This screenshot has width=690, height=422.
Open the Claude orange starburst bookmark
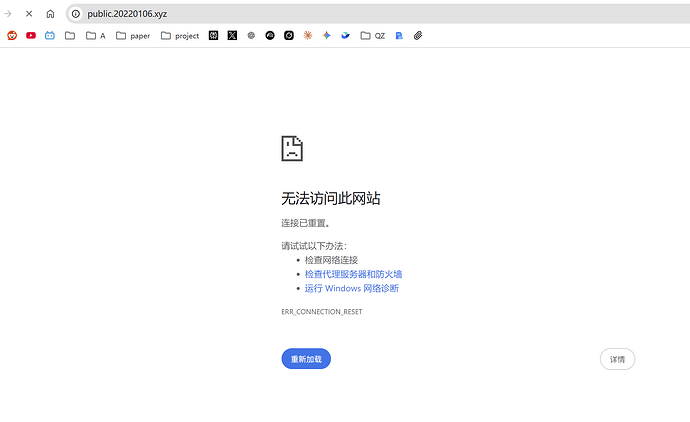point(308,36)
